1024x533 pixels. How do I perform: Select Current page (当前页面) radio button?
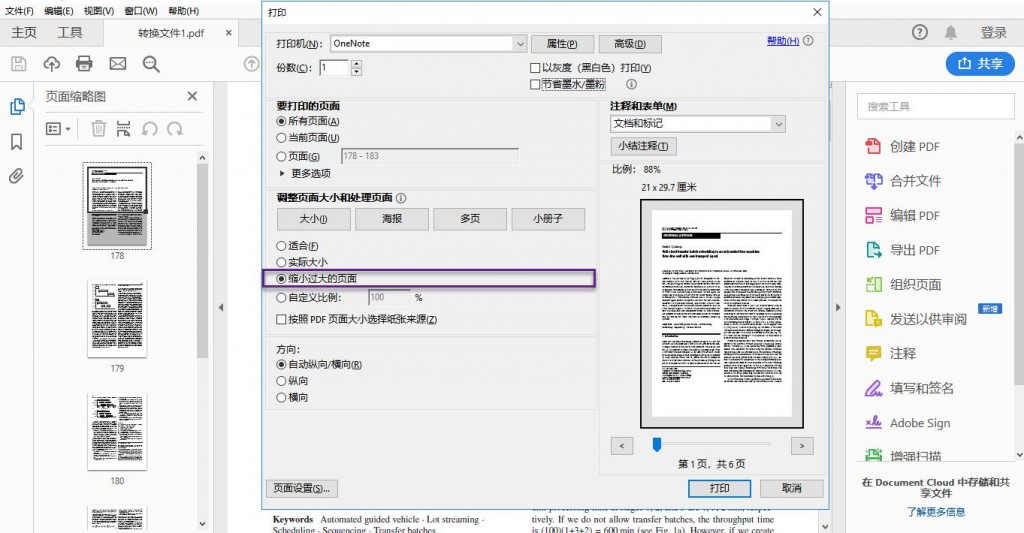point(281,138)
